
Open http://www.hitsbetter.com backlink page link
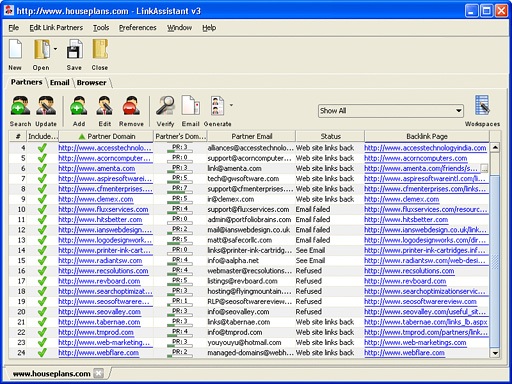tap(406, 220)
